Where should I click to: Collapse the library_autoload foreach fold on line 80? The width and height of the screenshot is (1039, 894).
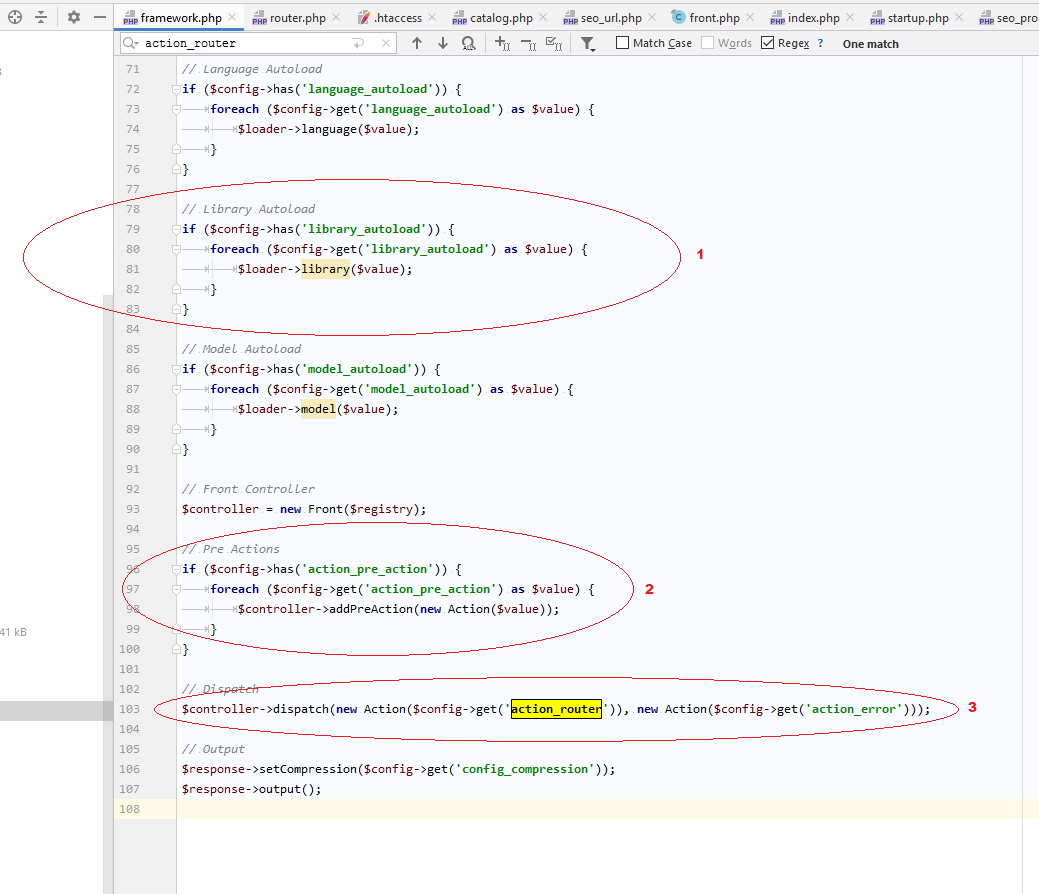pyautogui.click(x=176, y=249)
